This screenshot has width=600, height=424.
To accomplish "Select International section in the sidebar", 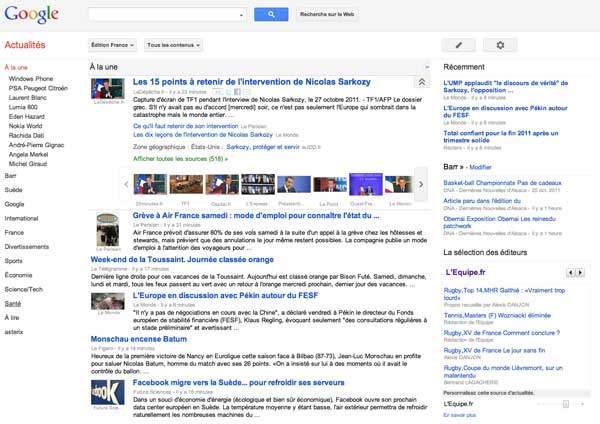I will click(x=21, y=219).
